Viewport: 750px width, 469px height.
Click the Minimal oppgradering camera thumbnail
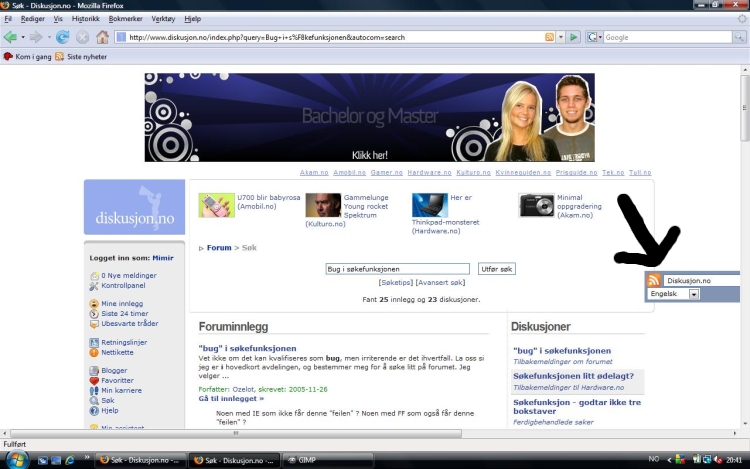(x=537, y=205)
